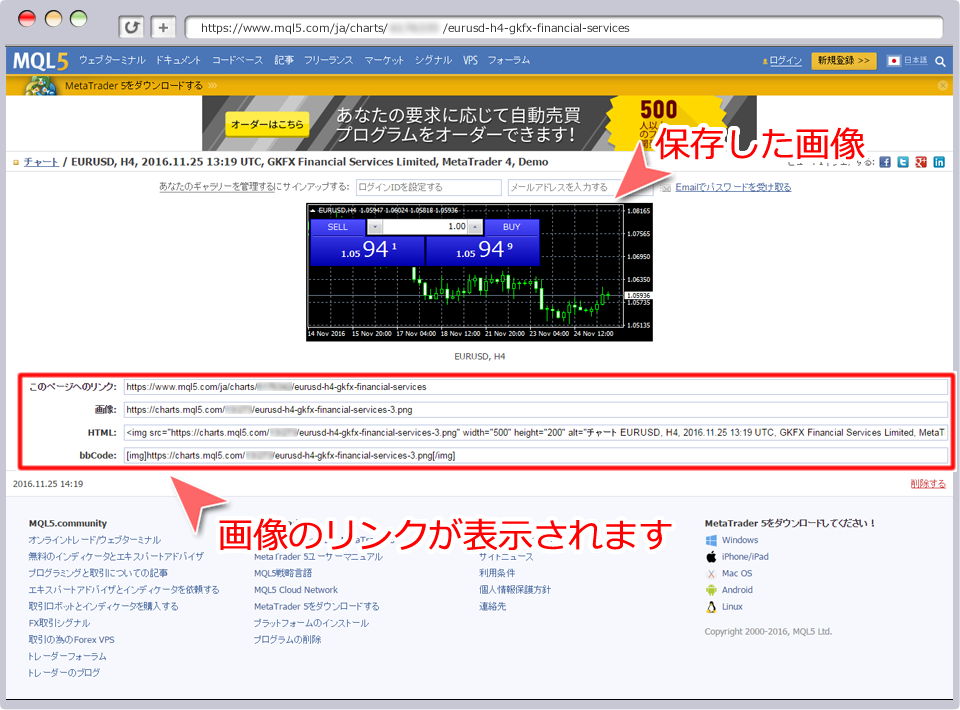Open MQL5 Cloud Network link
960x710 pixels.
pos(296,590)
